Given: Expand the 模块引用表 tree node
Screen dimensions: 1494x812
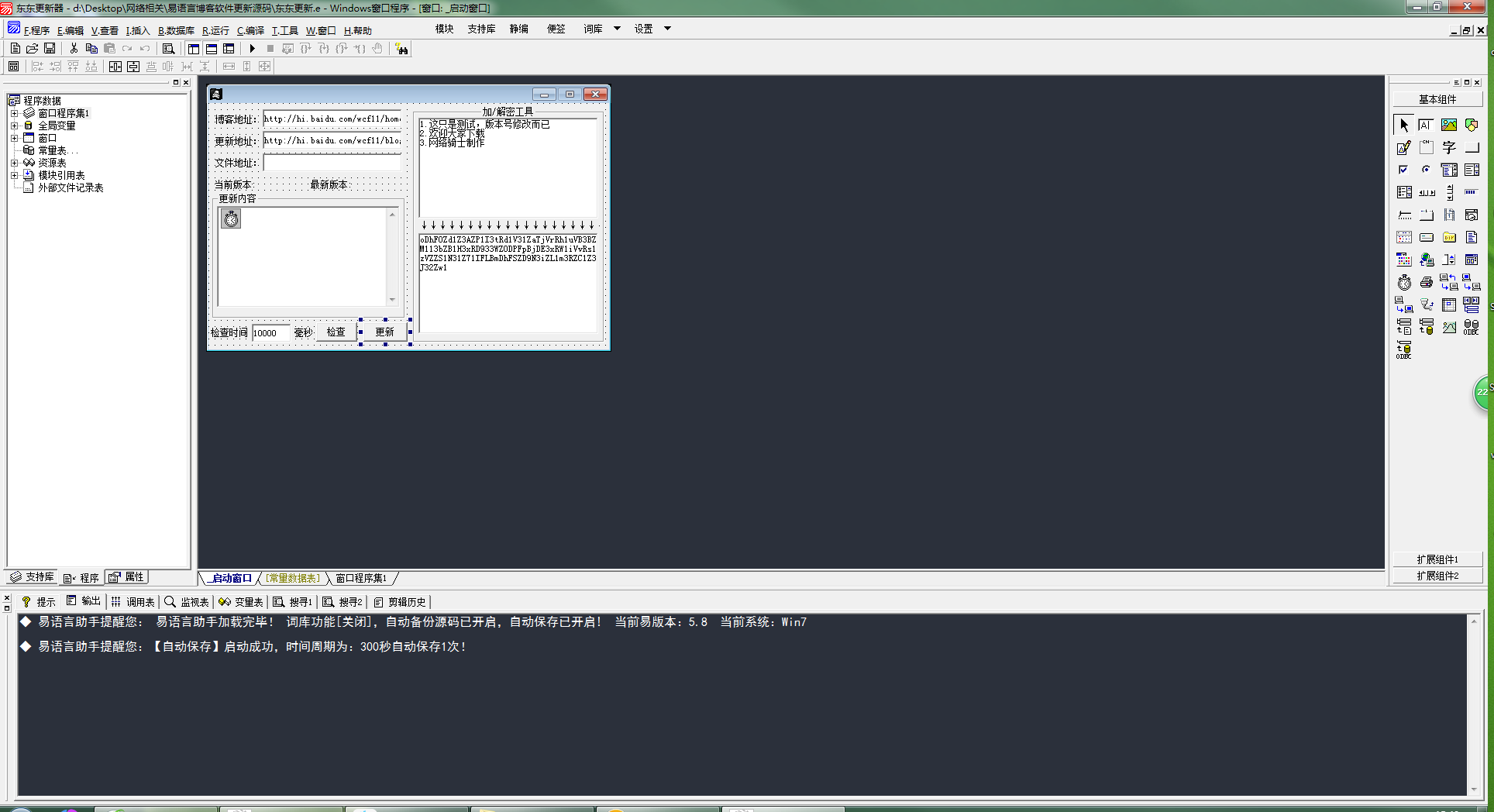Looking at the screenshot, I should (x=14, y=175).
